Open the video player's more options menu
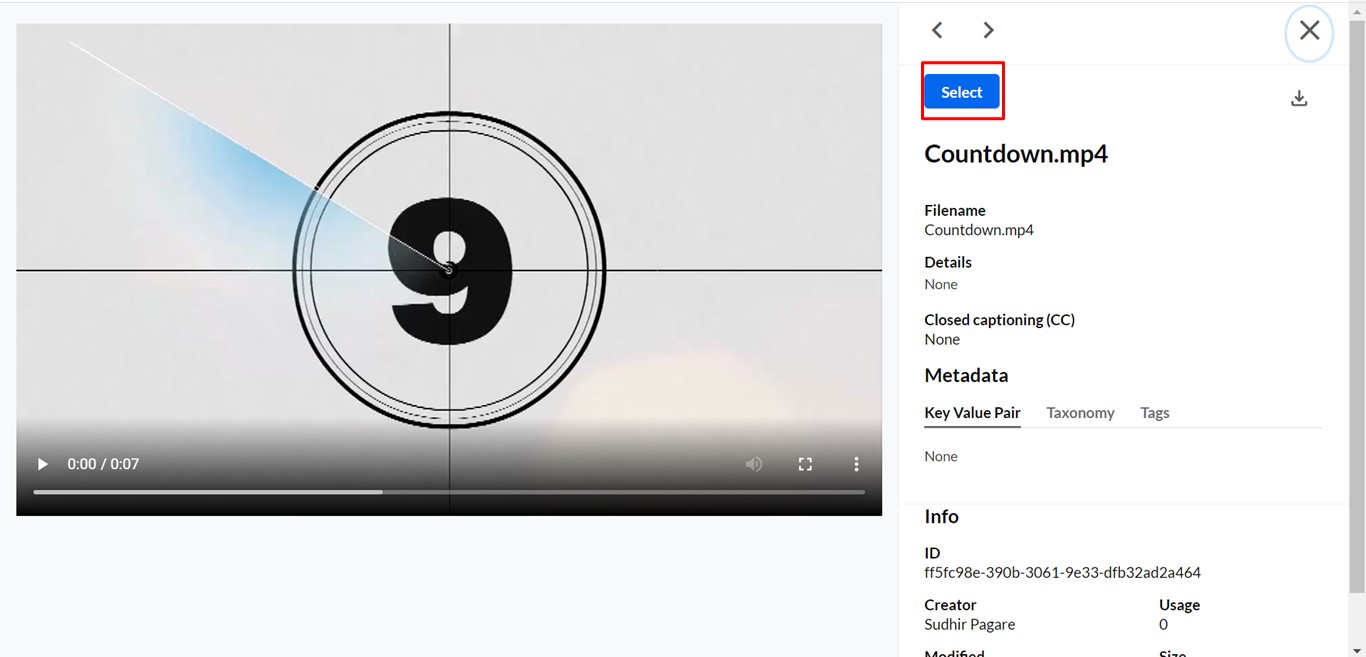Image resolution: width=1366 pixels, height=657 pixels. tap(856, 464)
